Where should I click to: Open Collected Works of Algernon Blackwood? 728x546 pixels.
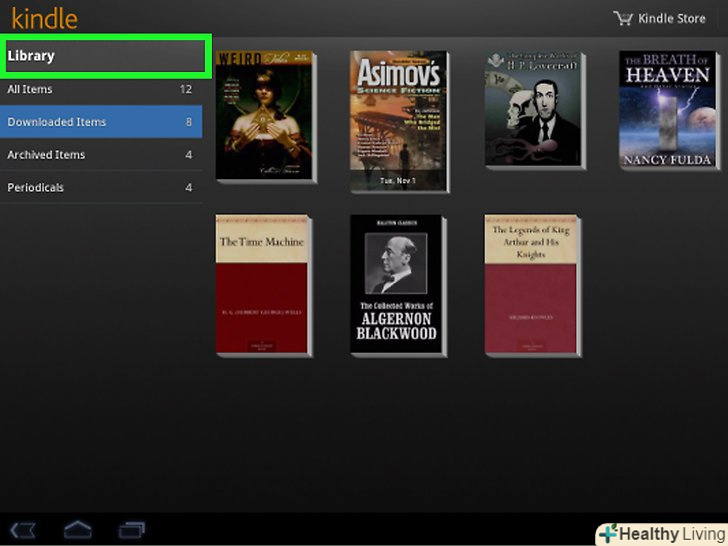pos(398,286)
